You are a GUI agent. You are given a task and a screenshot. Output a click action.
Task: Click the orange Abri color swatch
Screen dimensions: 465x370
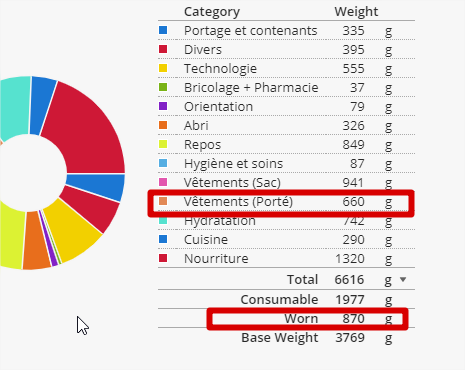click(163, 125)
